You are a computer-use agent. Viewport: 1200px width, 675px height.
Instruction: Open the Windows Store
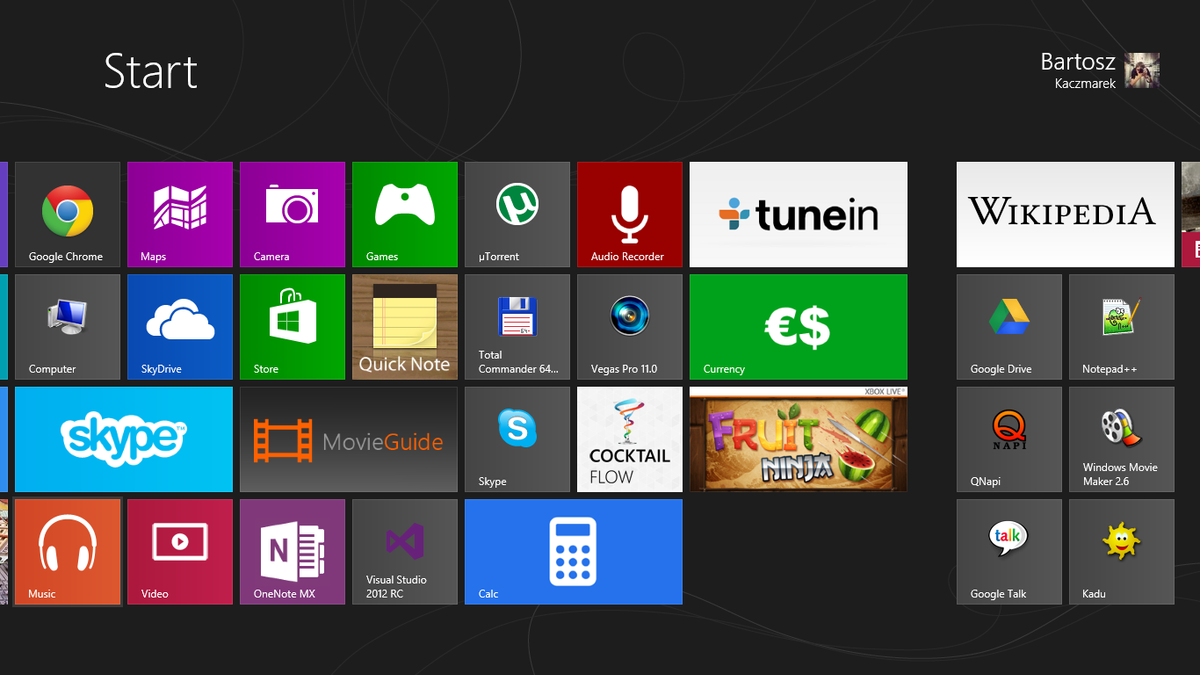(x=292, y=327)
